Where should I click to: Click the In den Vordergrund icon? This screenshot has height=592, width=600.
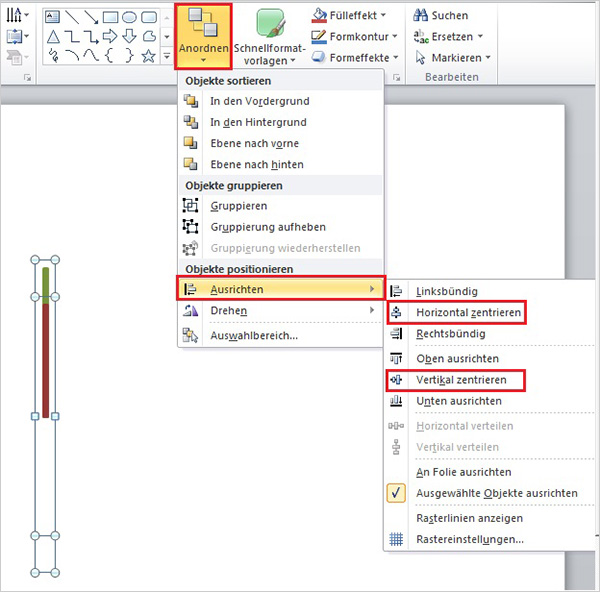[192, 101]
